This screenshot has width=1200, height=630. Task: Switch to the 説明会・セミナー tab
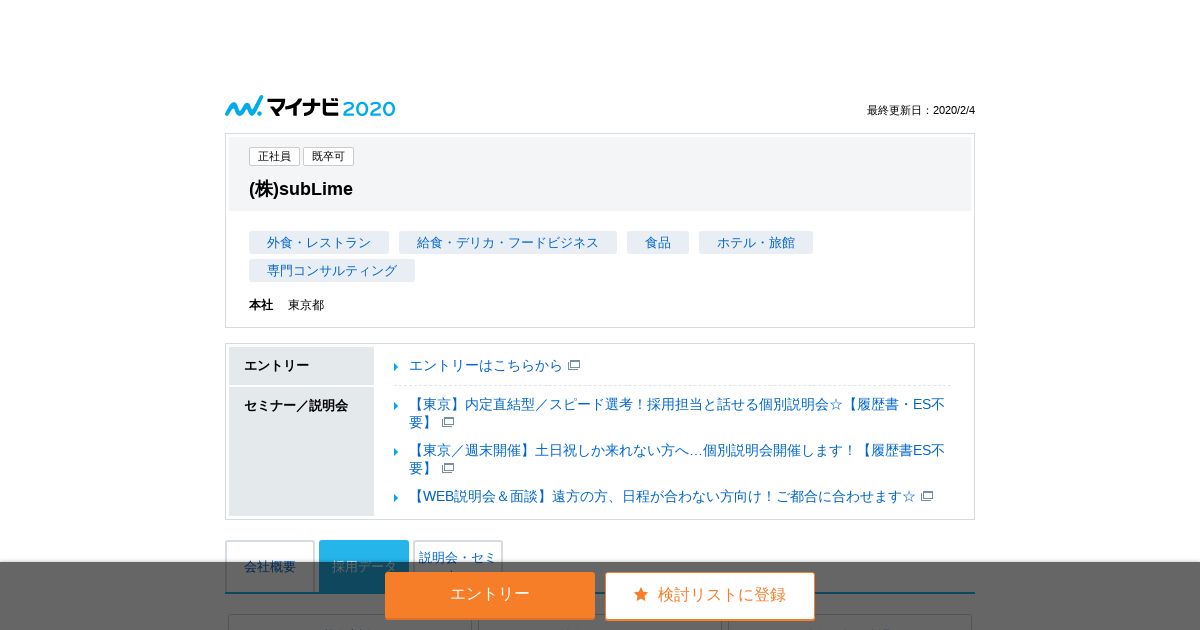tap(458, 566)
